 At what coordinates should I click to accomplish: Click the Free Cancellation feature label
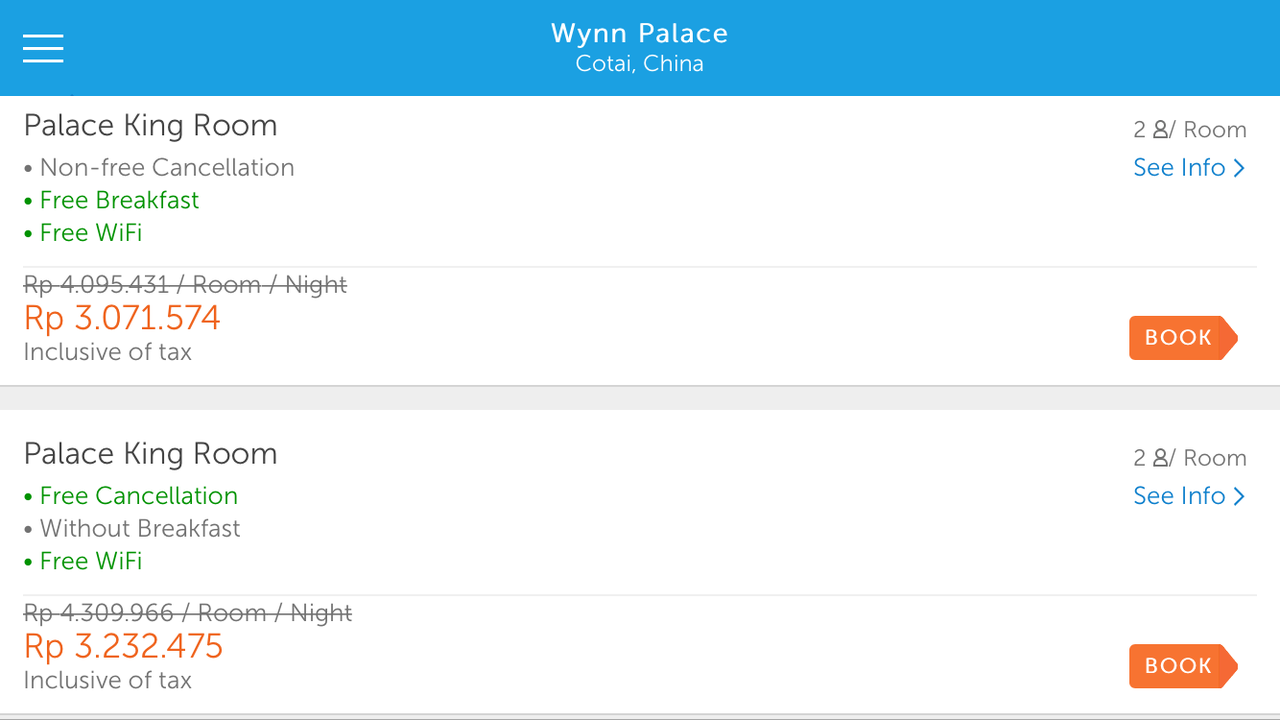point(138,496)
